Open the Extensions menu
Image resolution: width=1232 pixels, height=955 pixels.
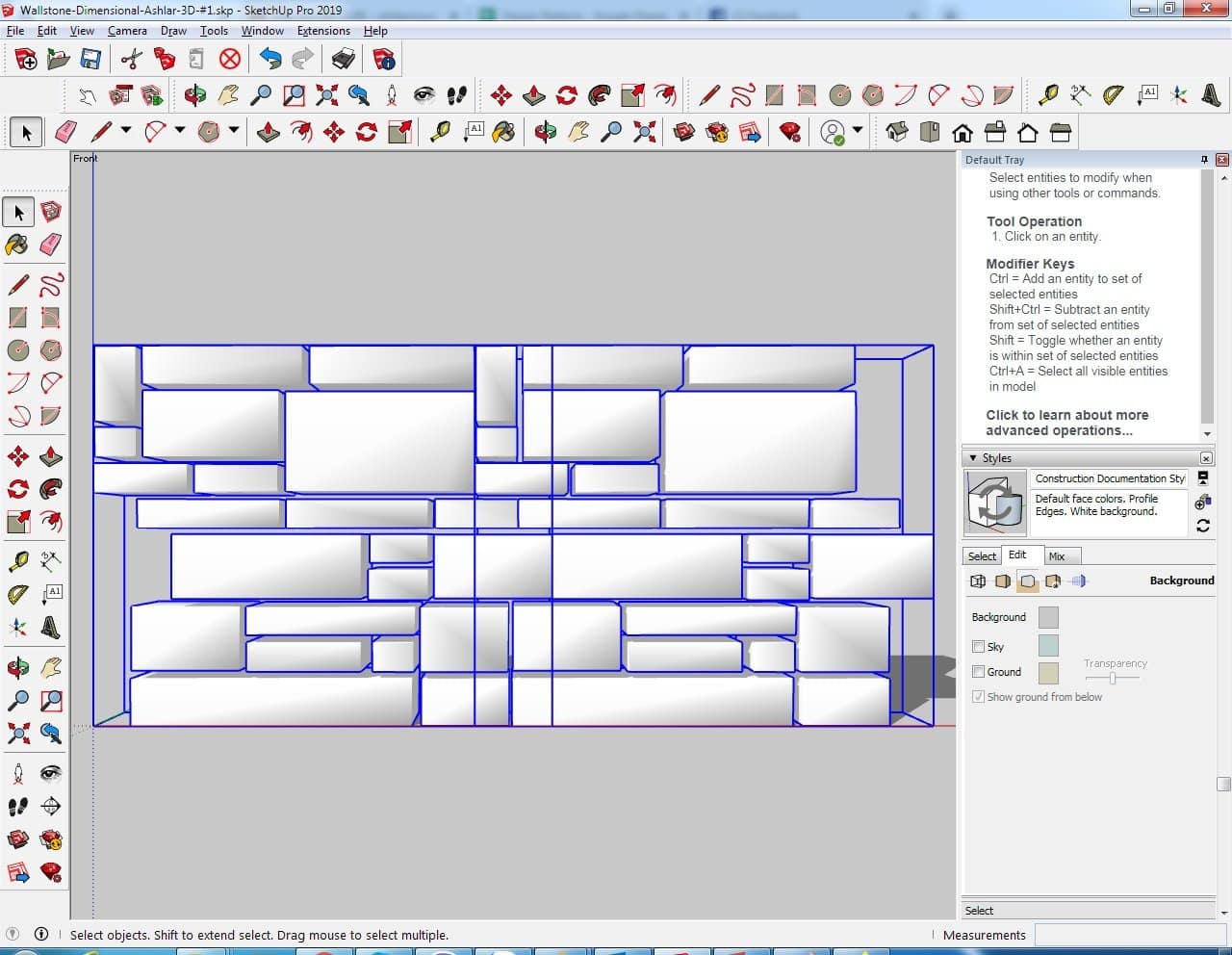[323, 31]
